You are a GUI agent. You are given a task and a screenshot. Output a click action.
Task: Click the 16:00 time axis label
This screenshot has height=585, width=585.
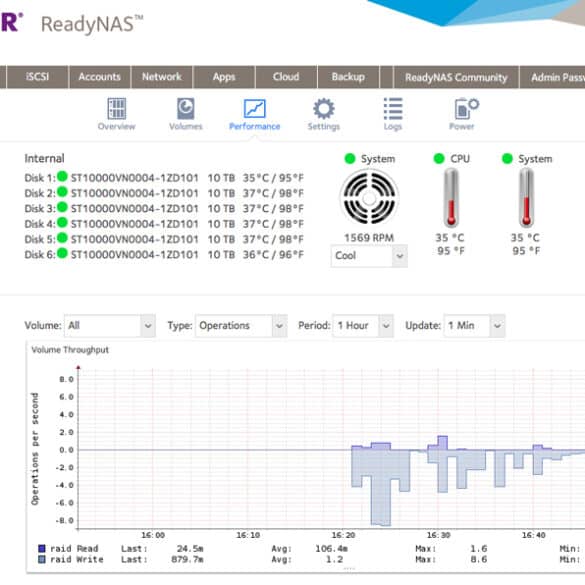[x=153, y=535]
